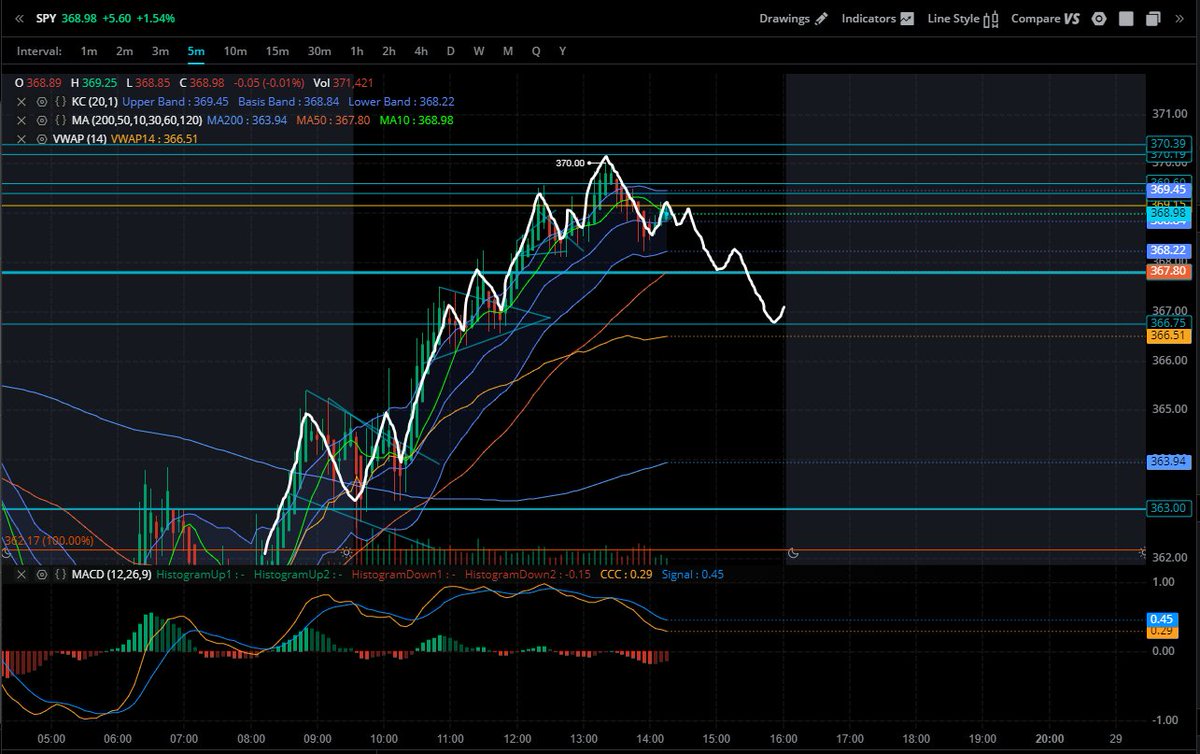Screen dimensions: 1200x754
Task: Select the 1m interval
Action: (x=89, y=51)
